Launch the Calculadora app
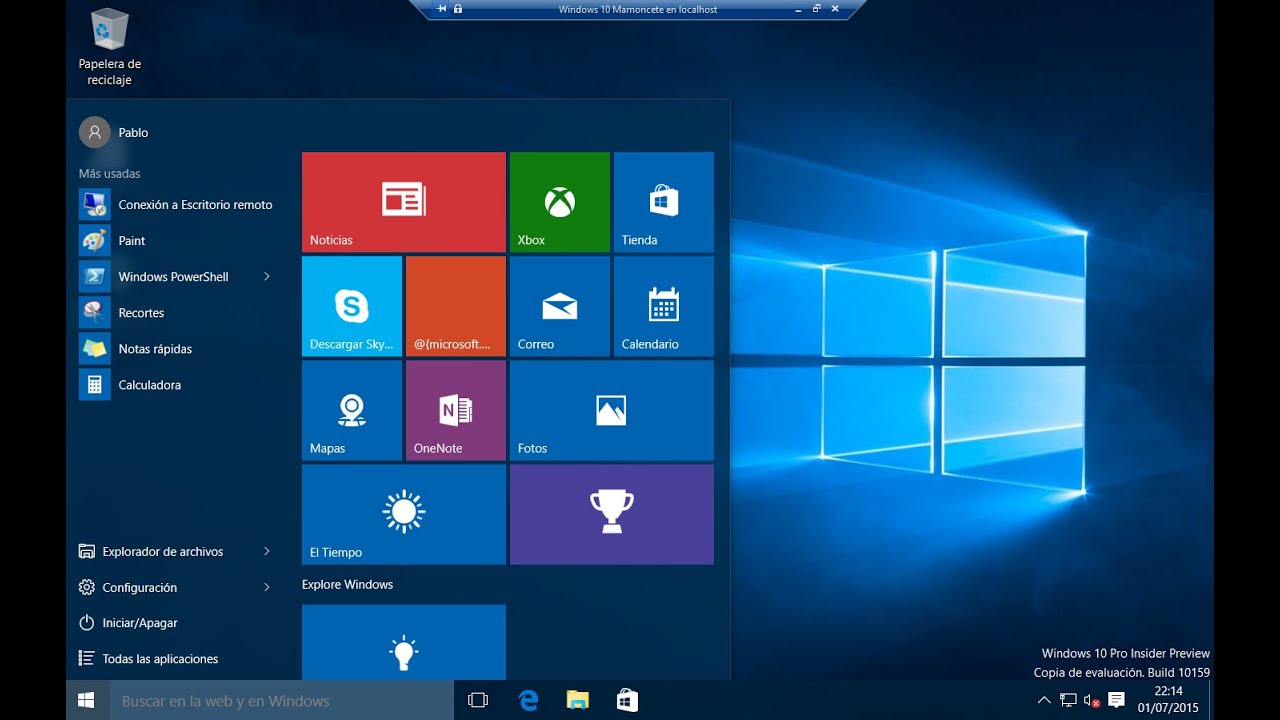Image resolution: width=1280 pixels, height=720 pixels. pos(176,385)
